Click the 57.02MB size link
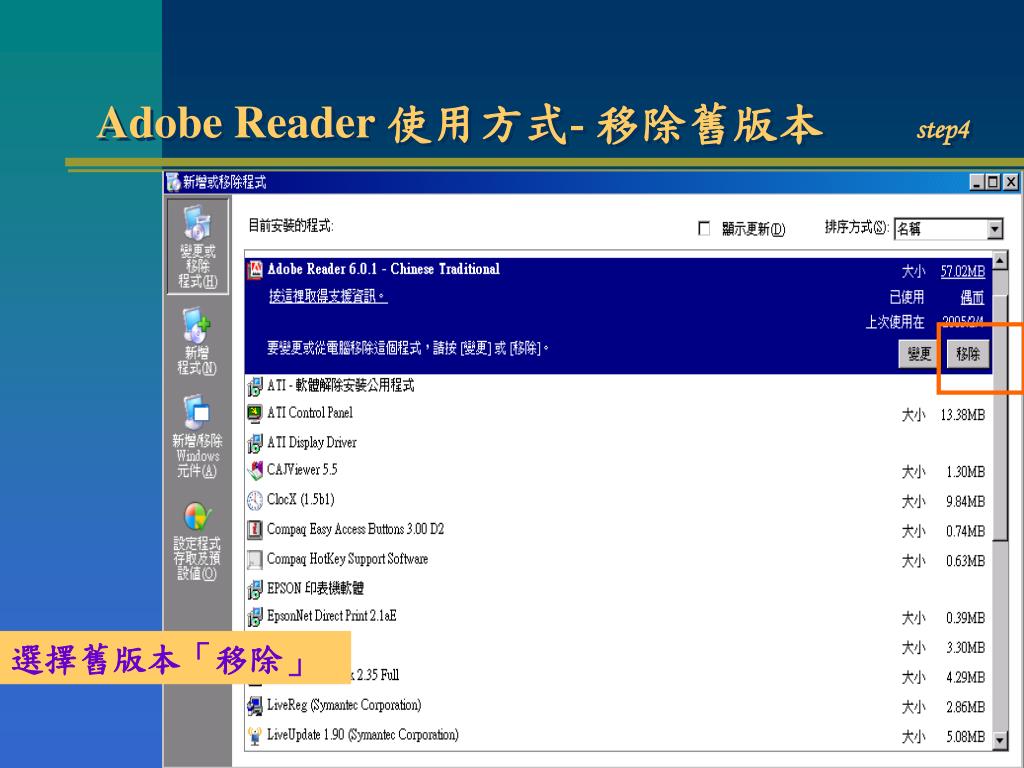Screen dimensions: 1024x768 coord(963,271)
